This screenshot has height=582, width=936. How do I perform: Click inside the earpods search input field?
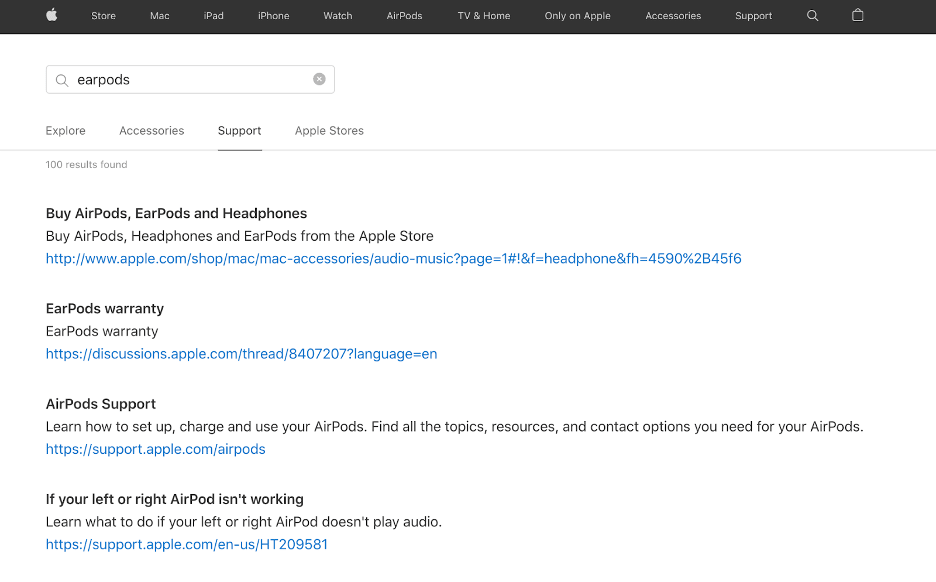click(190, 79)
